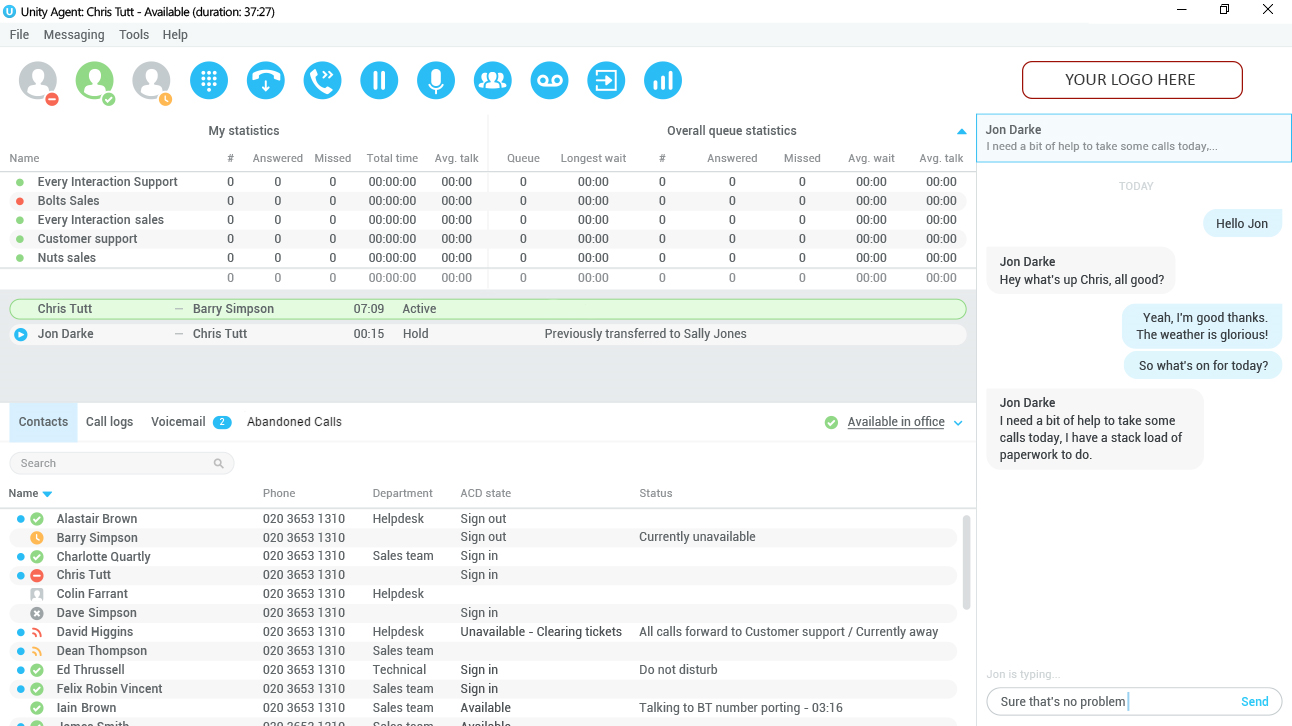
Task: Open the Messaging menu
Action: tap(74, 35)
